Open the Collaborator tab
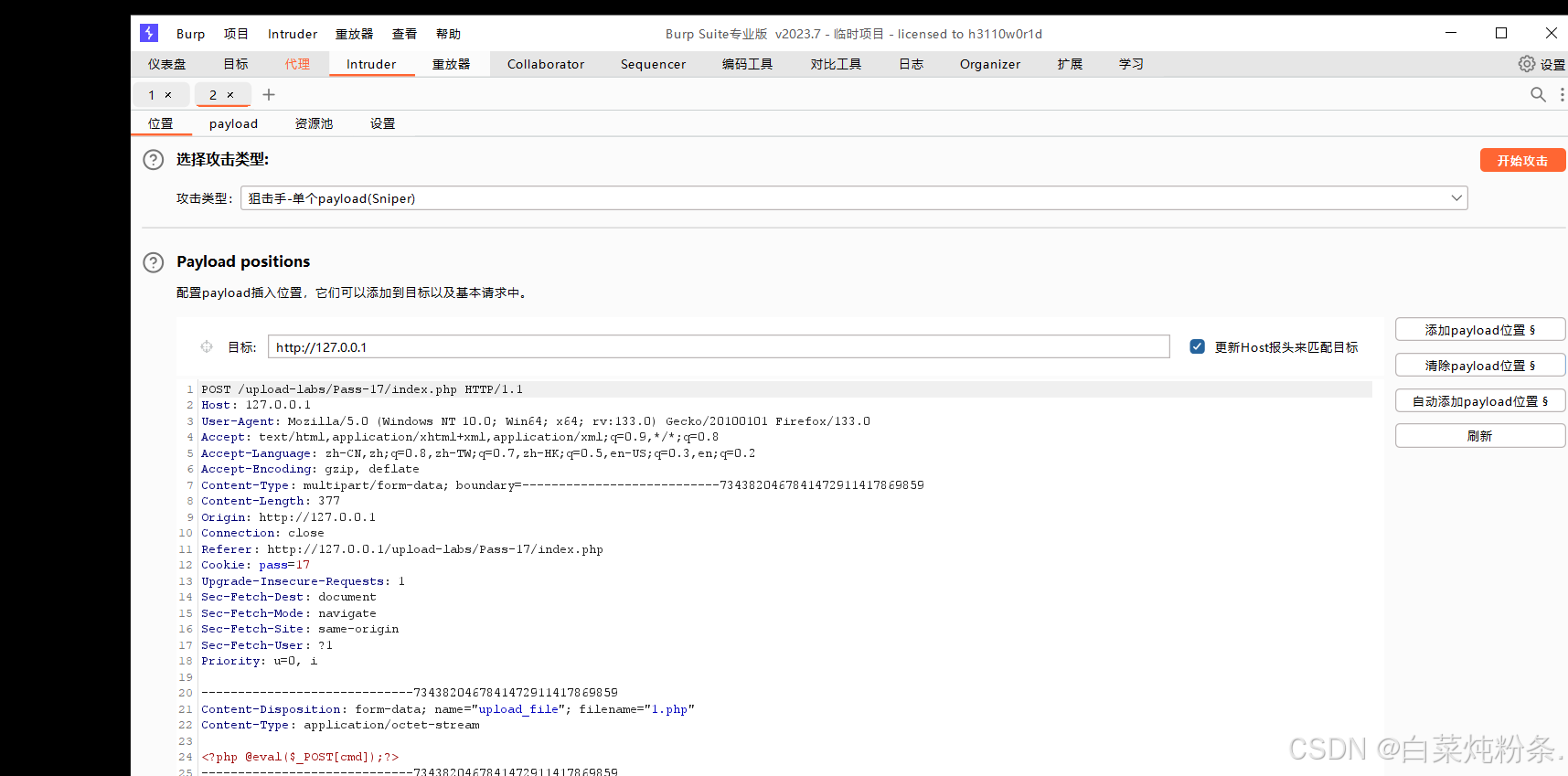The image size is (1568, 776). click(546, 64)
